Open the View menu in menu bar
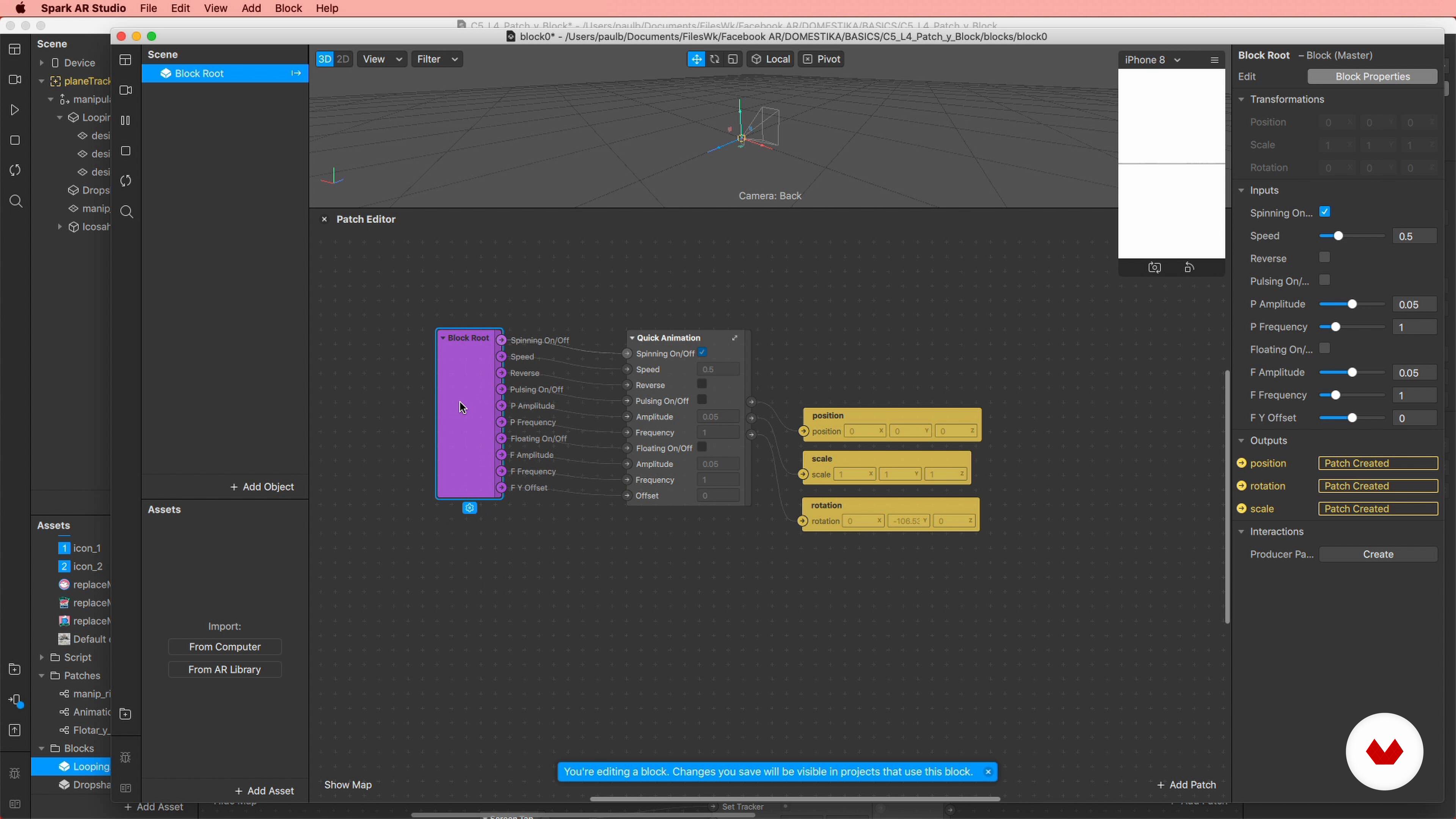Image resolution: width=1456 pixels, height=819 pixels. point(215,8)
